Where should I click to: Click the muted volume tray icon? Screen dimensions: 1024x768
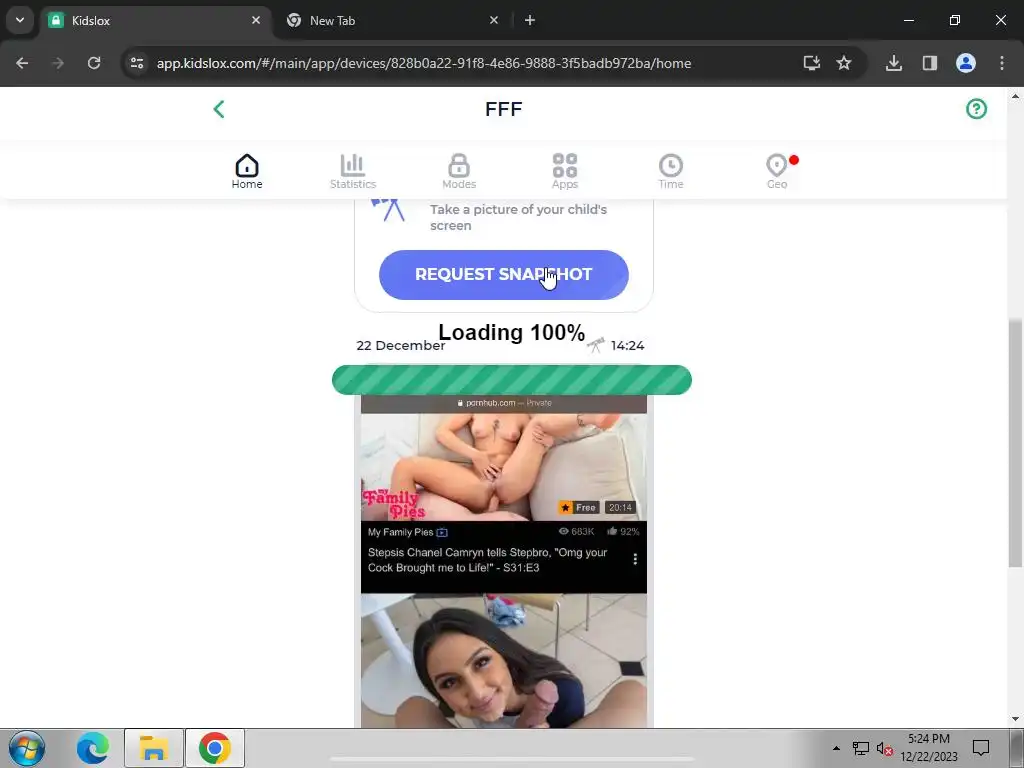point(884,748)
